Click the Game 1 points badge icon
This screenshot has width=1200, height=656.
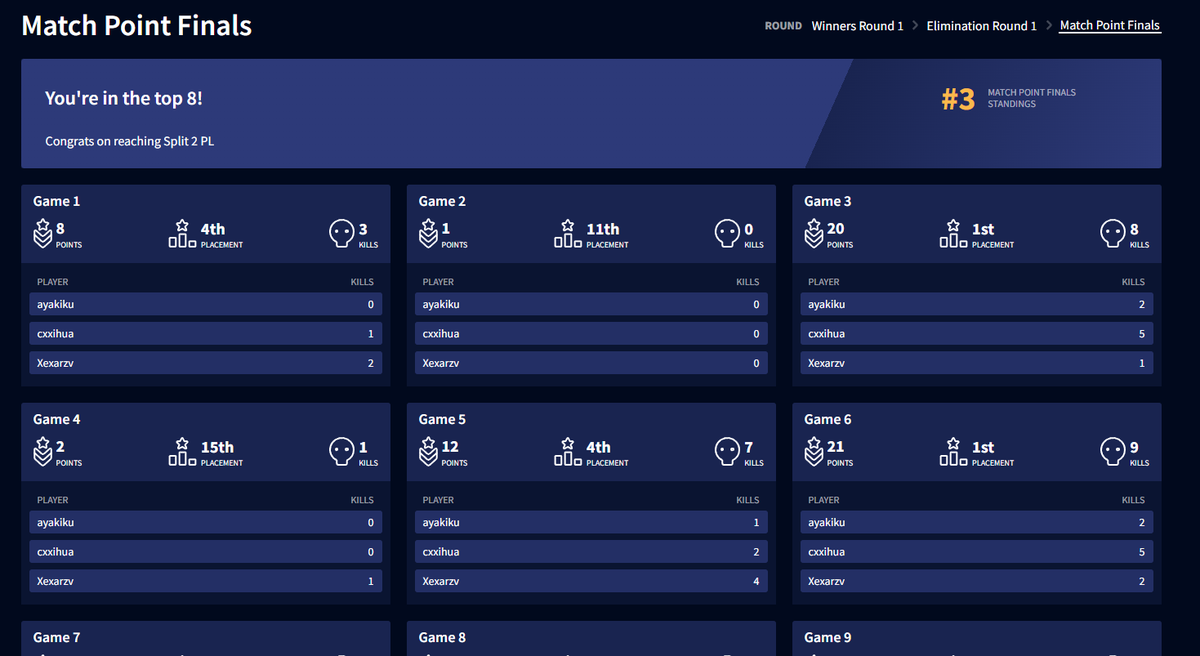(x=42, y=234)
